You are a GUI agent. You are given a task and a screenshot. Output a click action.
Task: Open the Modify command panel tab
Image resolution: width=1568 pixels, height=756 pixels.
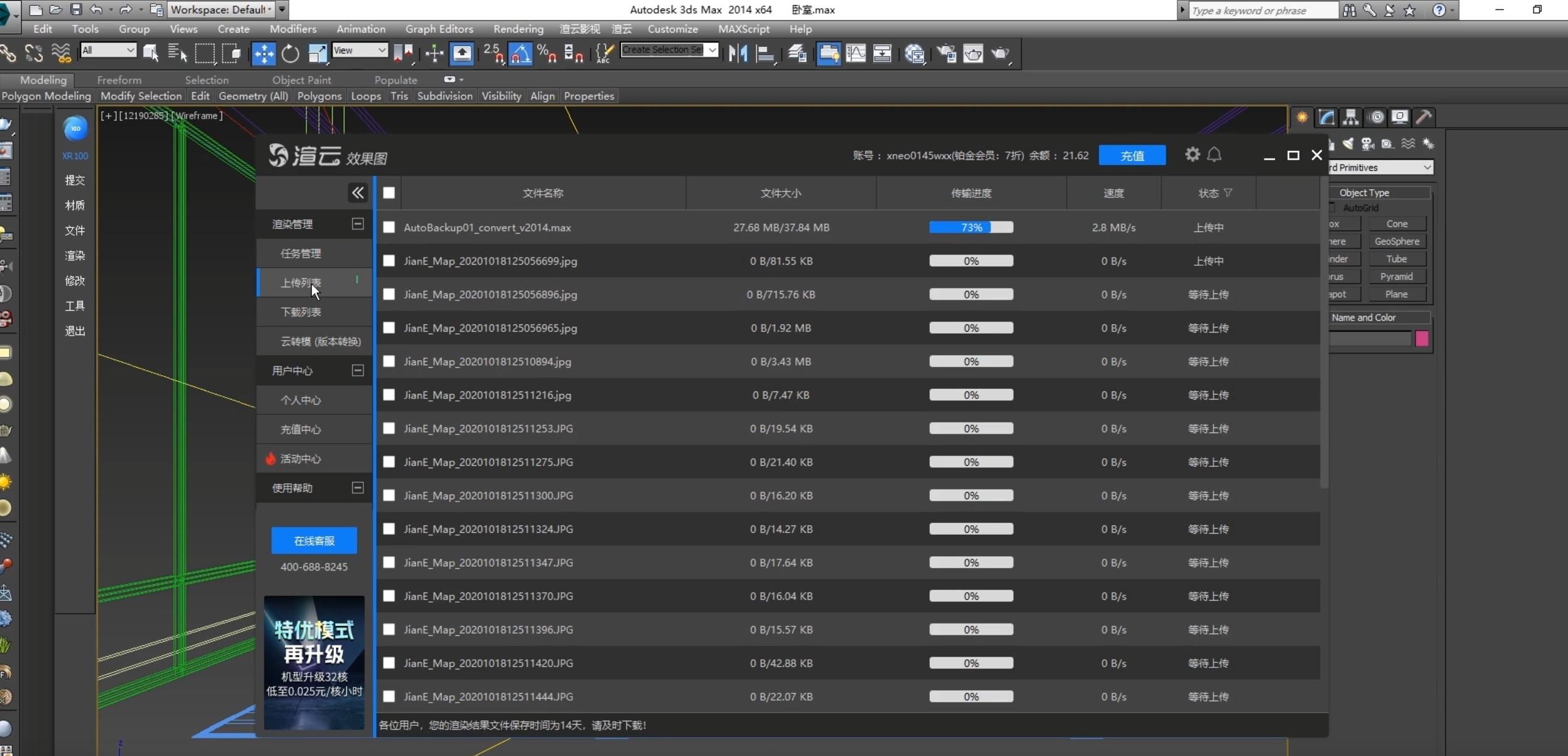click(1326, 118)
